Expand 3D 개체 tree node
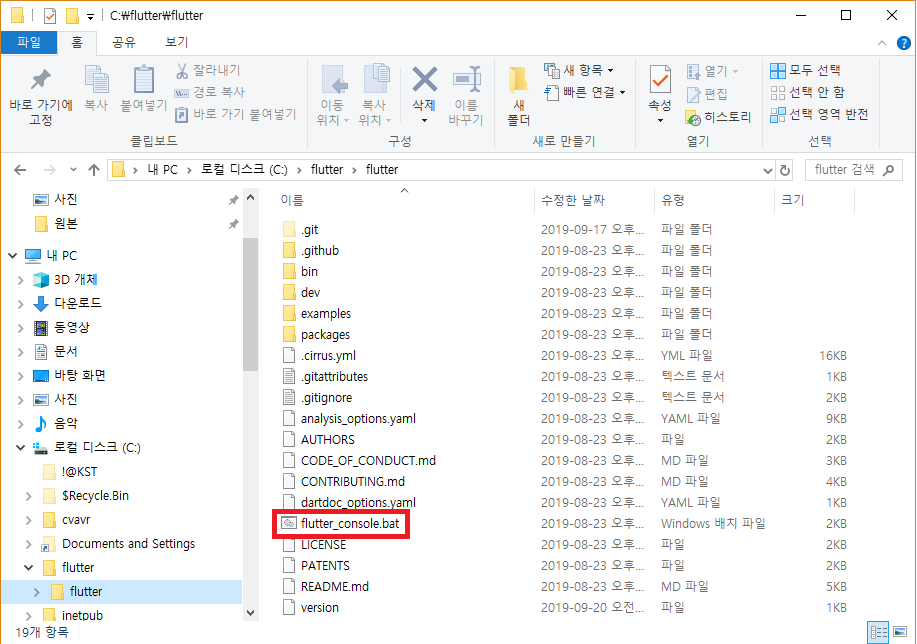This screenshot has height=644, width=917. click(x=20, y=280)
